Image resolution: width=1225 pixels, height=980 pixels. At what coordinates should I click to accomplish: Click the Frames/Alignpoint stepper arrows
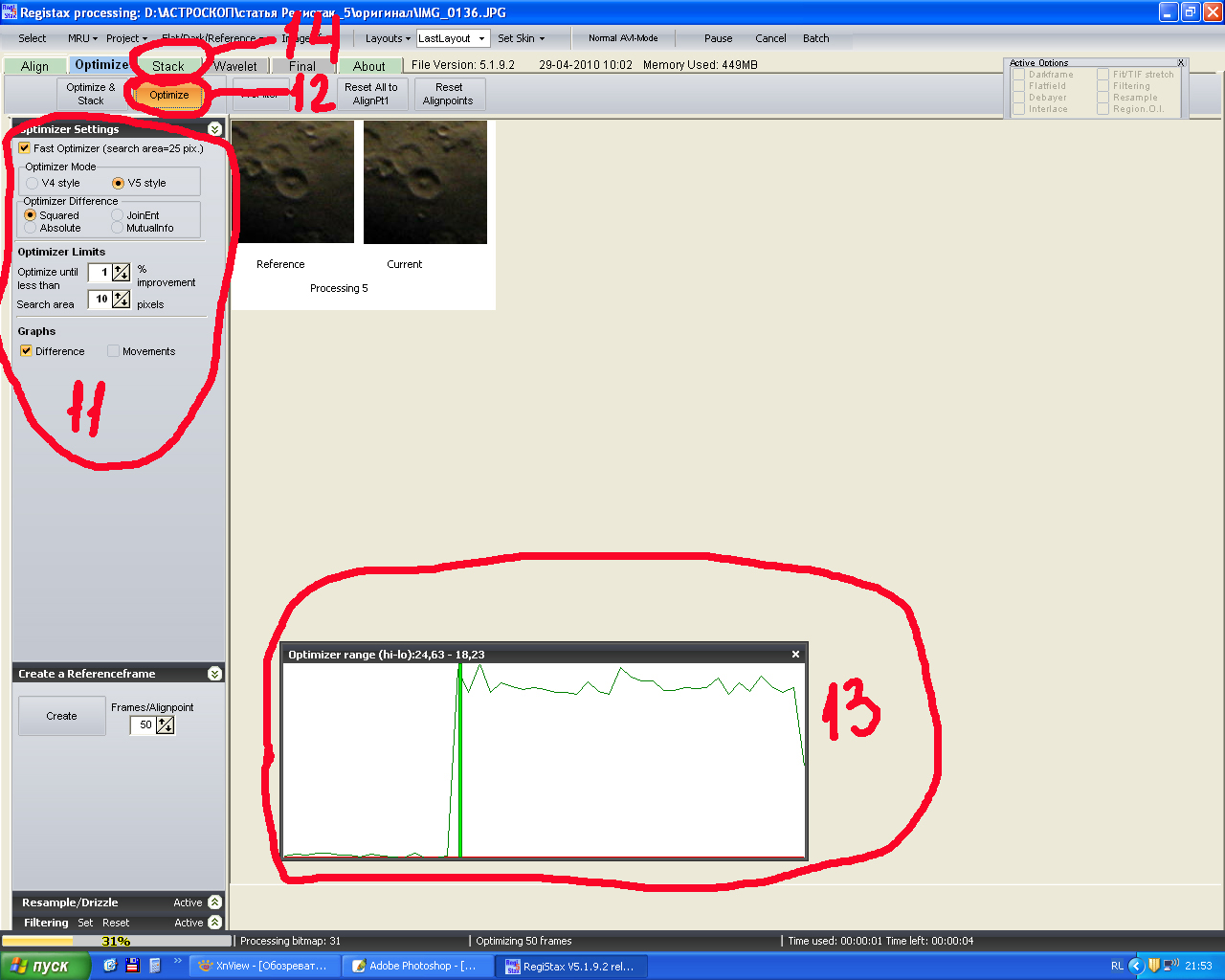(x=166, y=725)
